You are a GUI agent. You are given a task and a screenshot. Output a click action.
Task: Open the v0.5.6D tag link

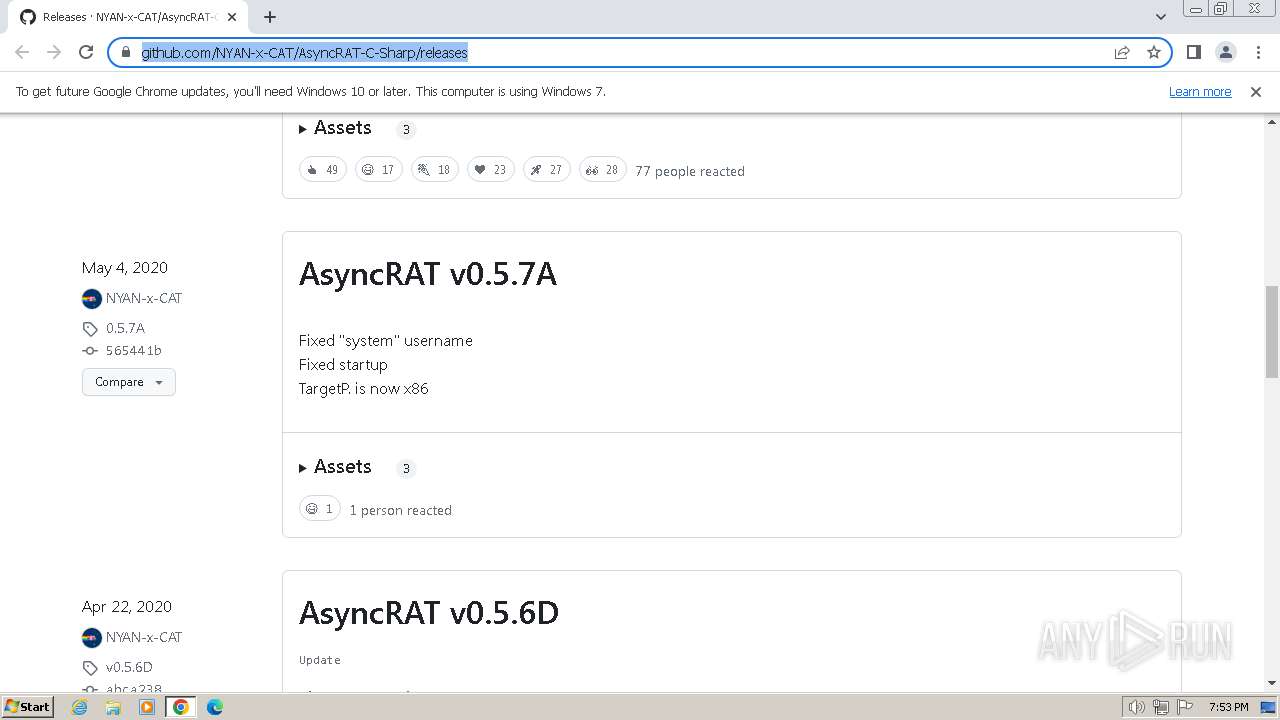pos(129,667)
